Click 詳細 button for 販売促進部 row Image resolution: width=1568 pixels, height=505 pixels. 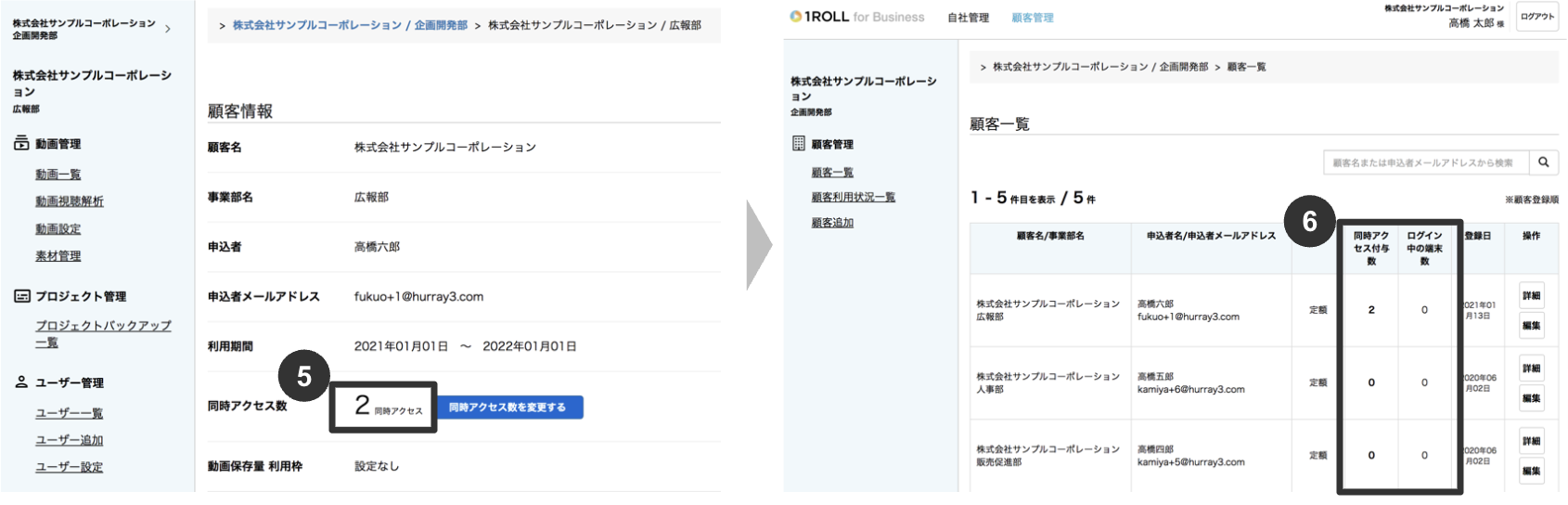click(x=1531, y=440)
